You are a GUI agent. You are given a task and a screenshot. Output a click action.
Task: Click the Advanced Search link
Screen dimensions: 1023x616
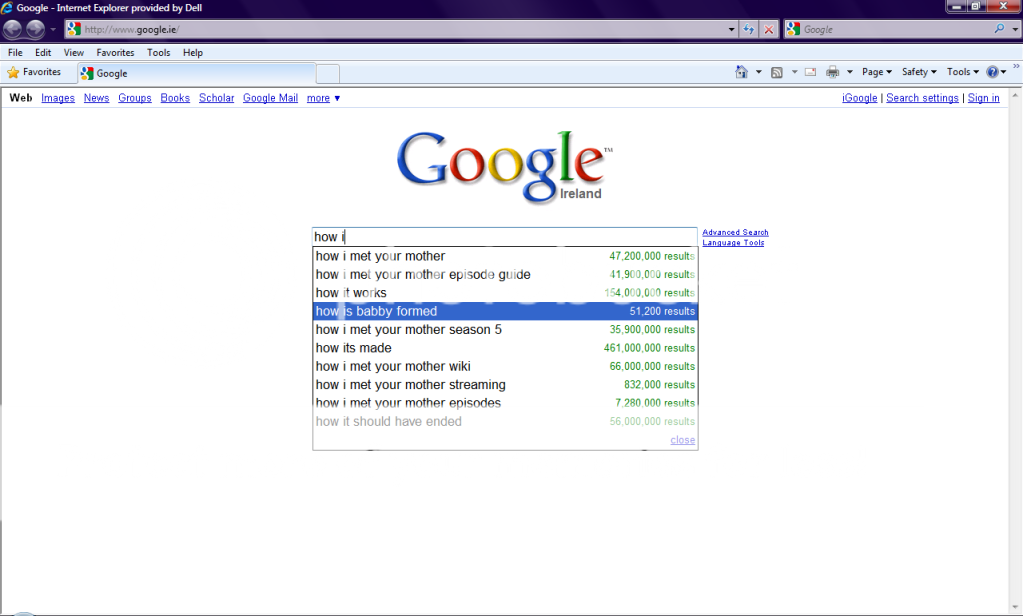(x=735, y=232)
